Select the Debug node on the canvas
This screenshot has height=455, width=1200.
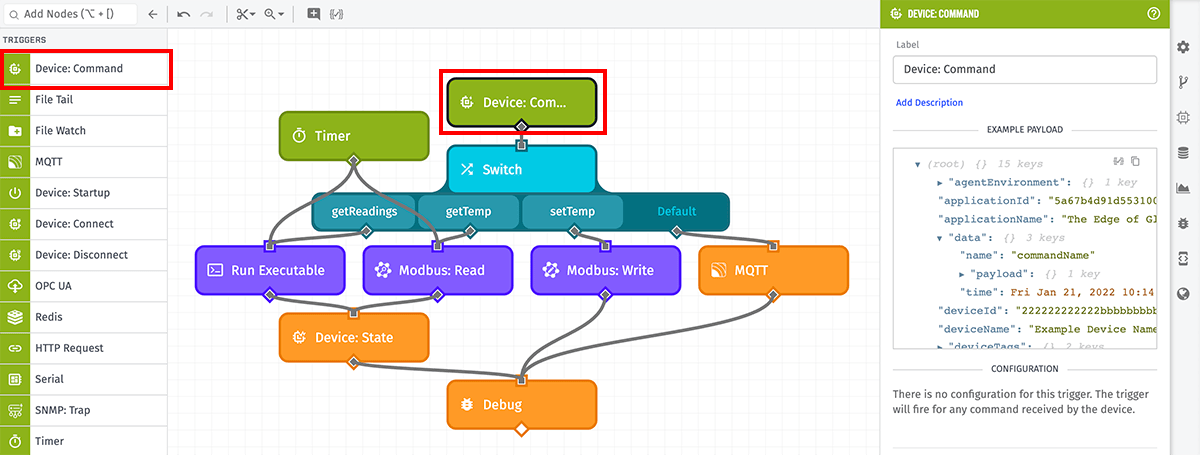(x=521, y=405)
